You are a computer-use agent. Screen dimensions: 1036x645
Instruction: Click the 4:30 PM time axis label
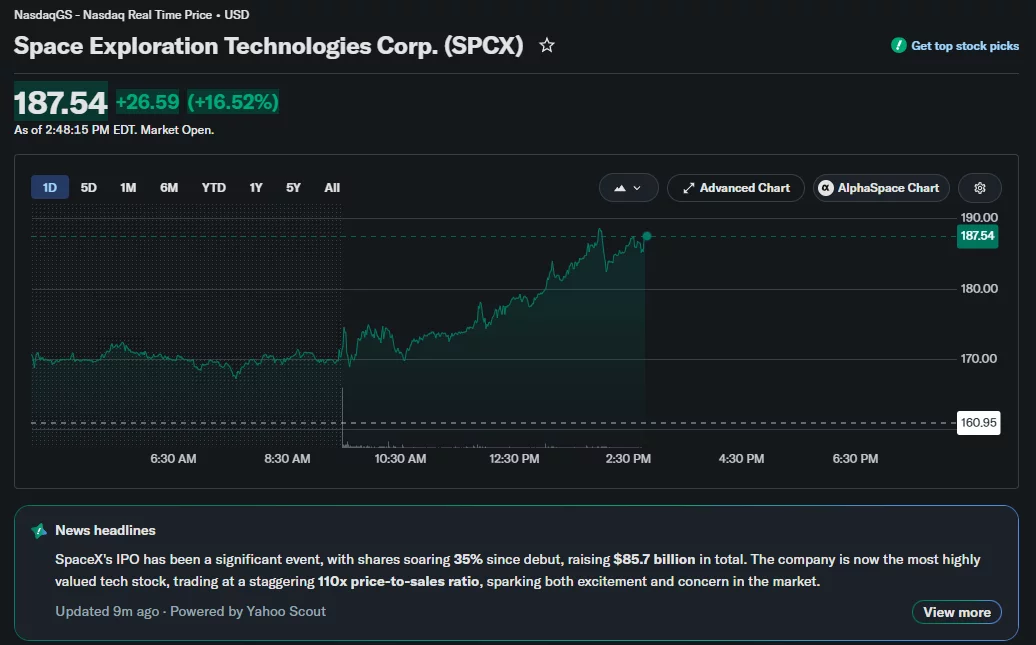pos(741,459)
